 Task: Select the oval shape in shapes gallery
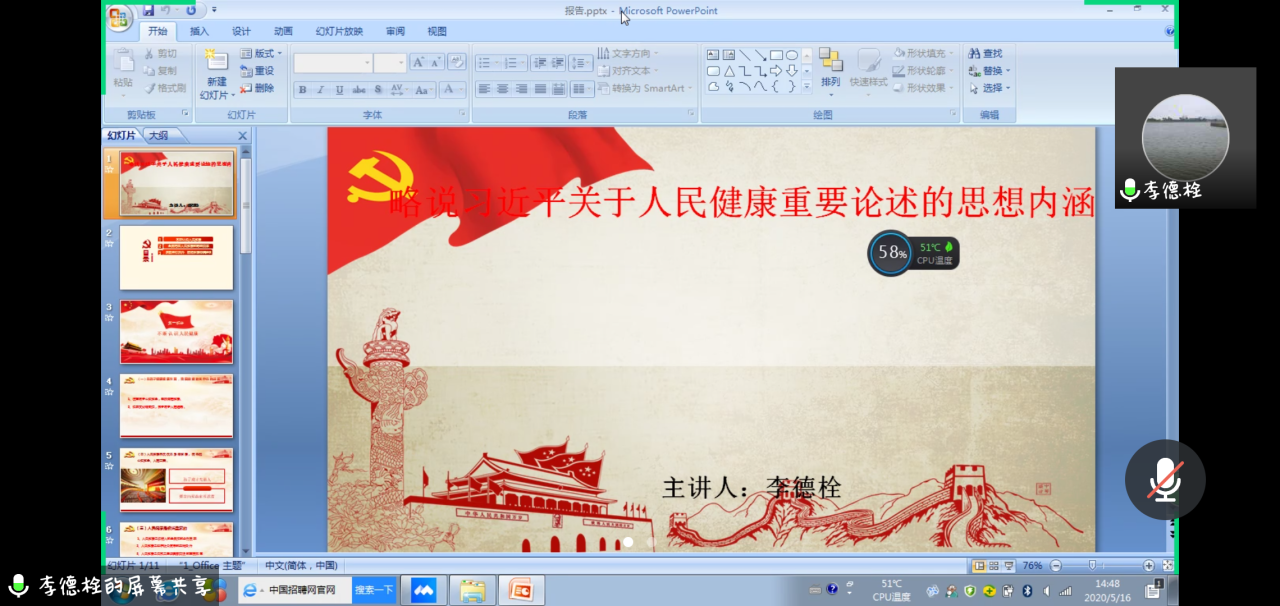(x=792, y=55)
